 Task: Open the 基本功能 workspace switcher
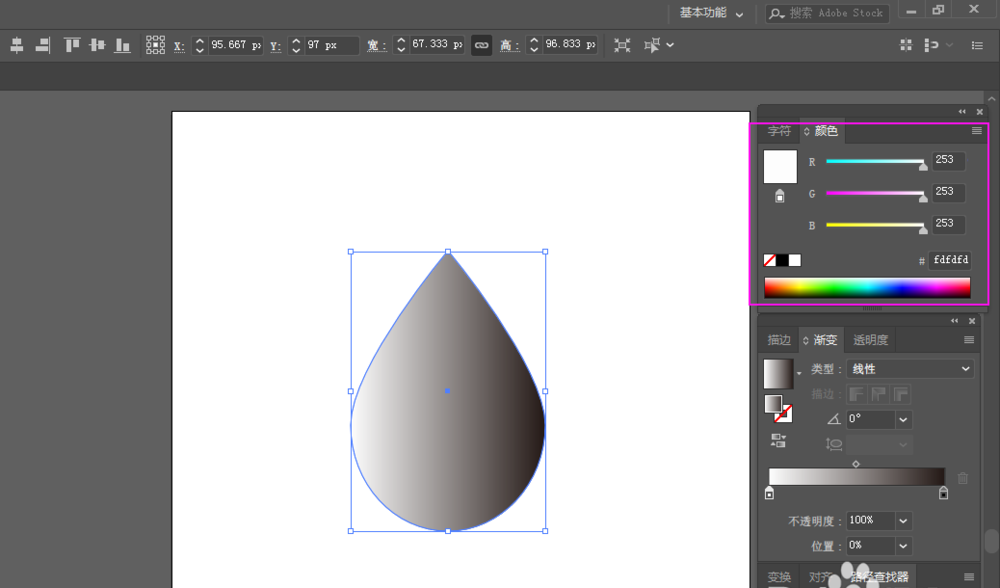711,13
